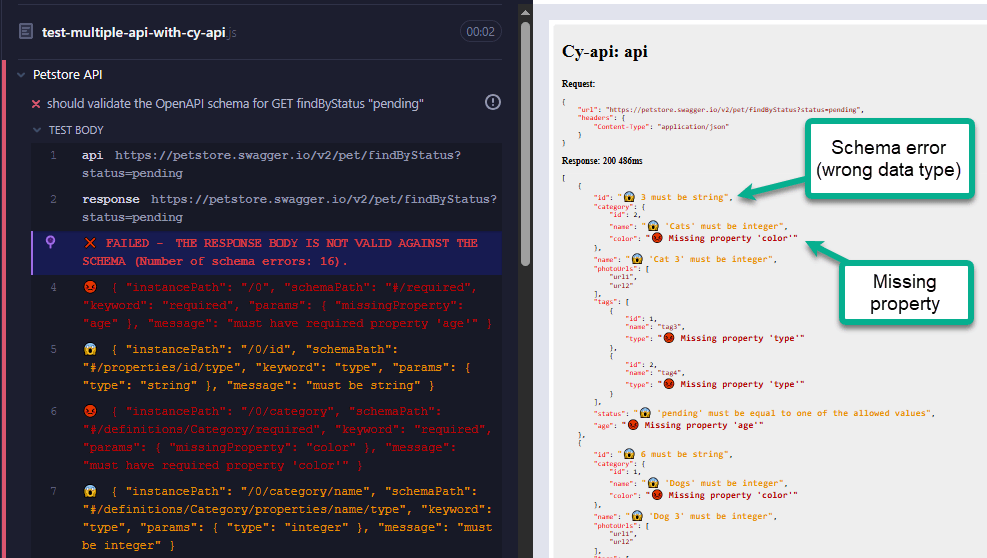Collapse the Petstore API suite chevron

coord(21,75)
